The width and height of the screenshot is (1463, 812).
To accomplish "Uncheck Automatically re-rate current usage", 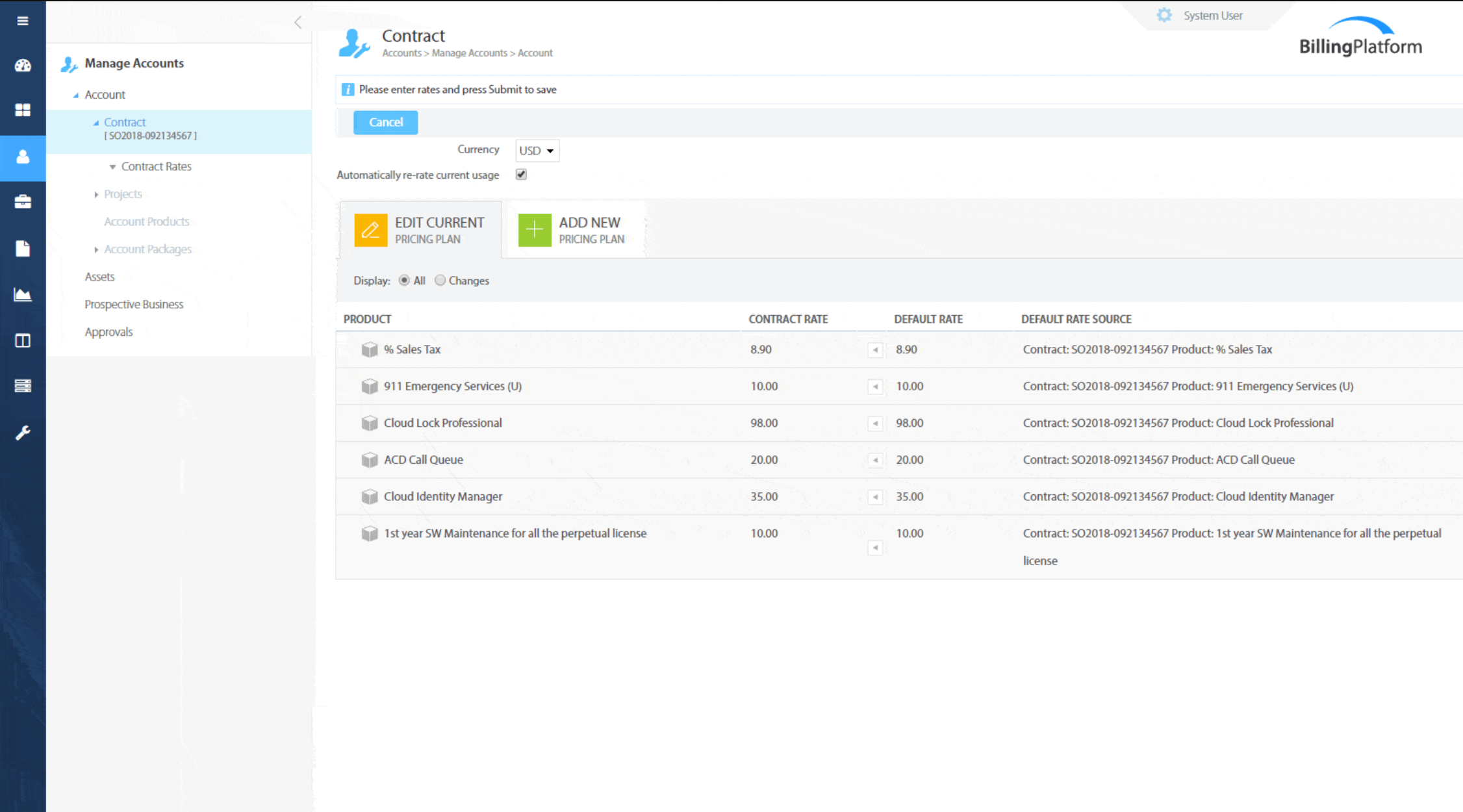I will (521, 174).
